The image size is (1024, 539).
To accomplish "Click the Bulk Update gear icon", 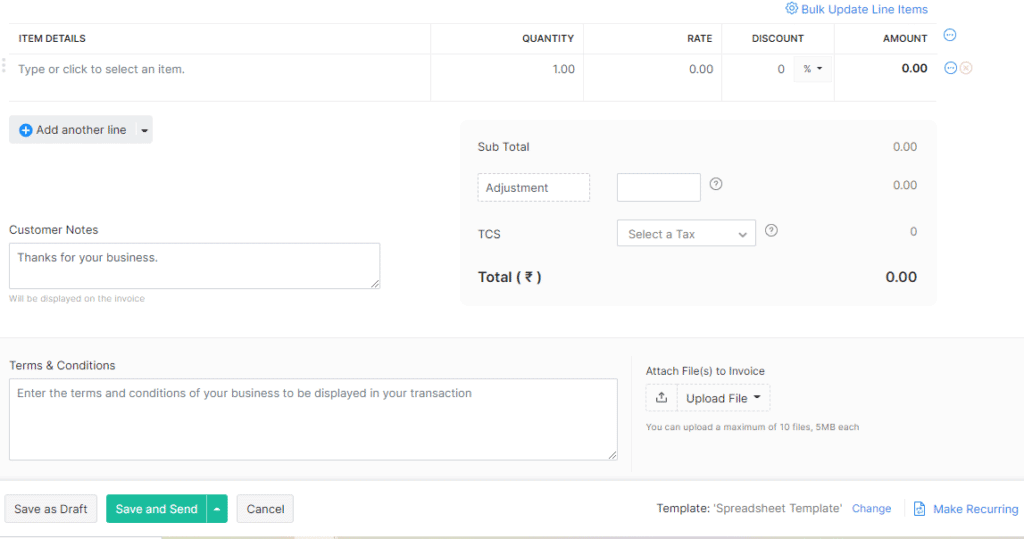I will point(792,8).
